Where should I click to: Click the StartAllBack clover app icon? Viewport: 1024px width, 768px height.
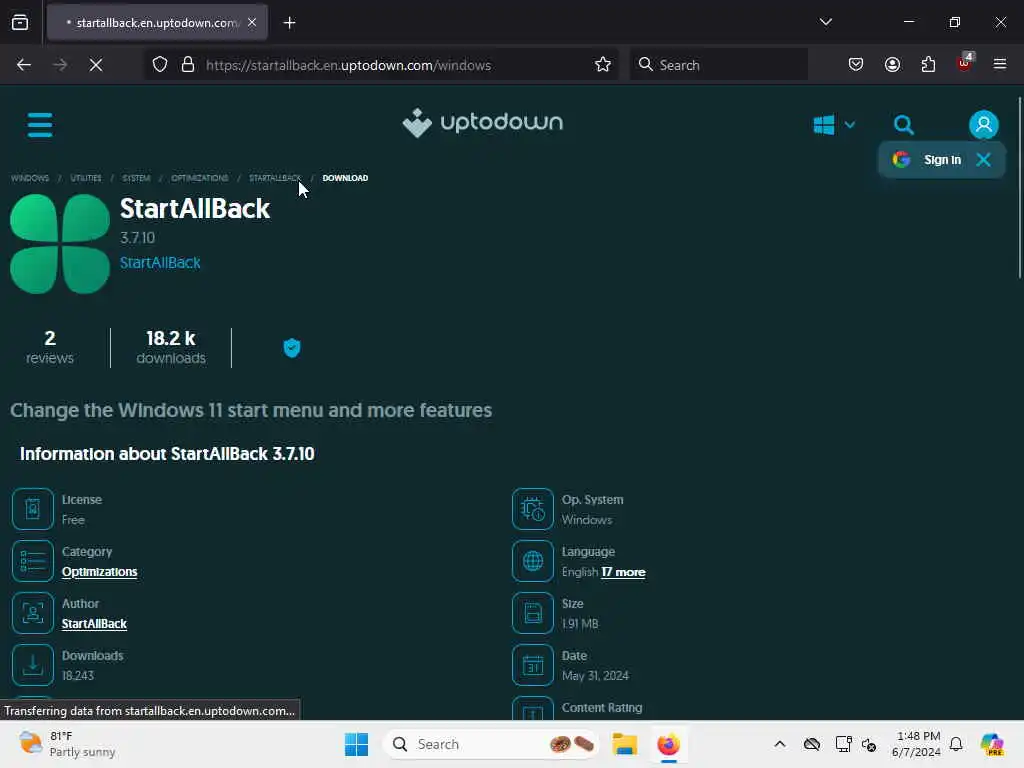pyautogui.click(x=60, y=244)
